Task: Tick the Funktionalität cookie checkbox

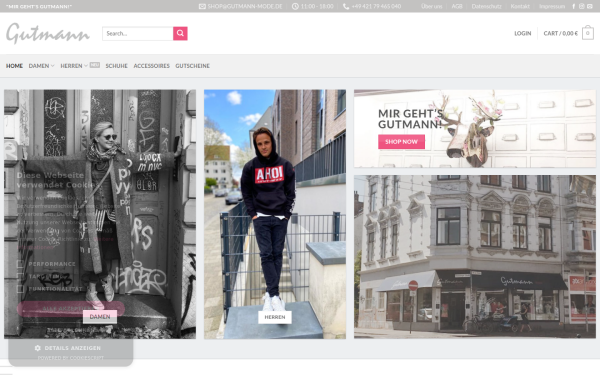Action: (20, 289)
